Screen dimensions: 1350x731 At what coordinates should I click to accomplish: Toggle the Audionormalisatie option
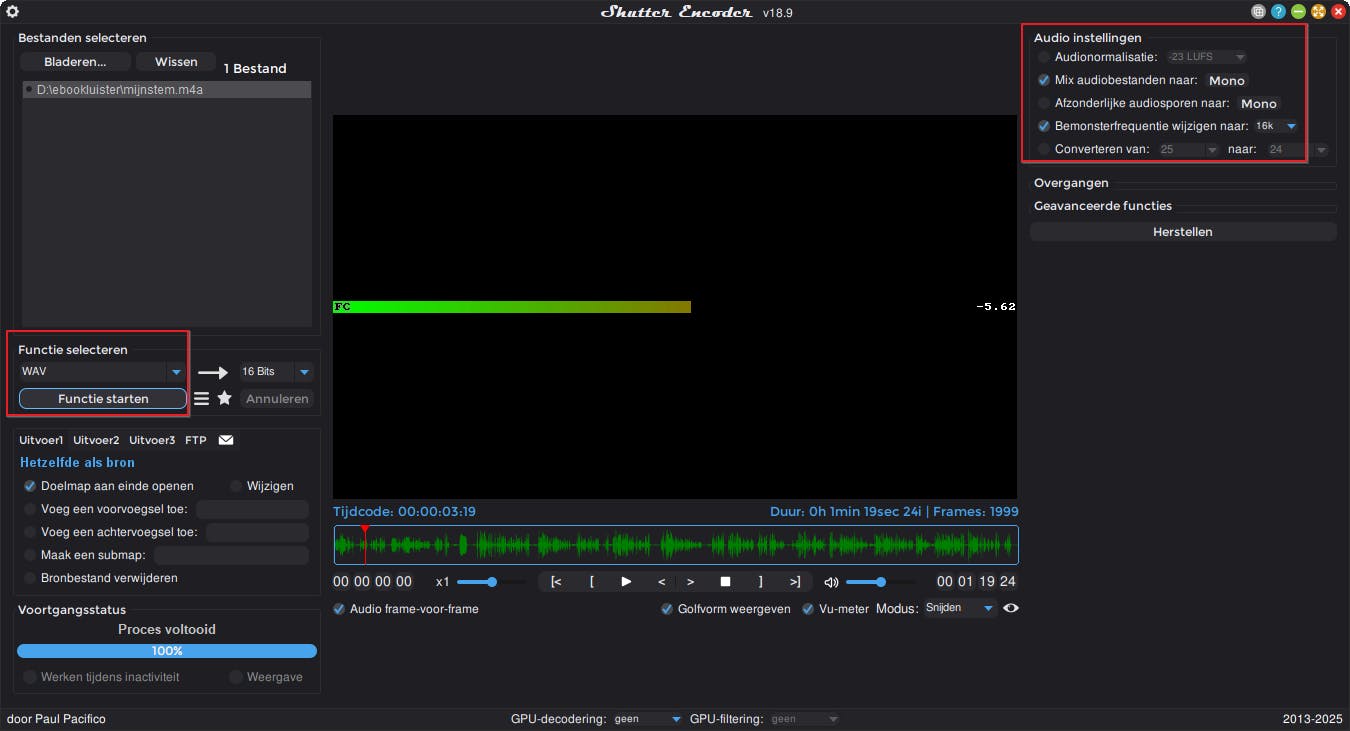(1044, 57)
